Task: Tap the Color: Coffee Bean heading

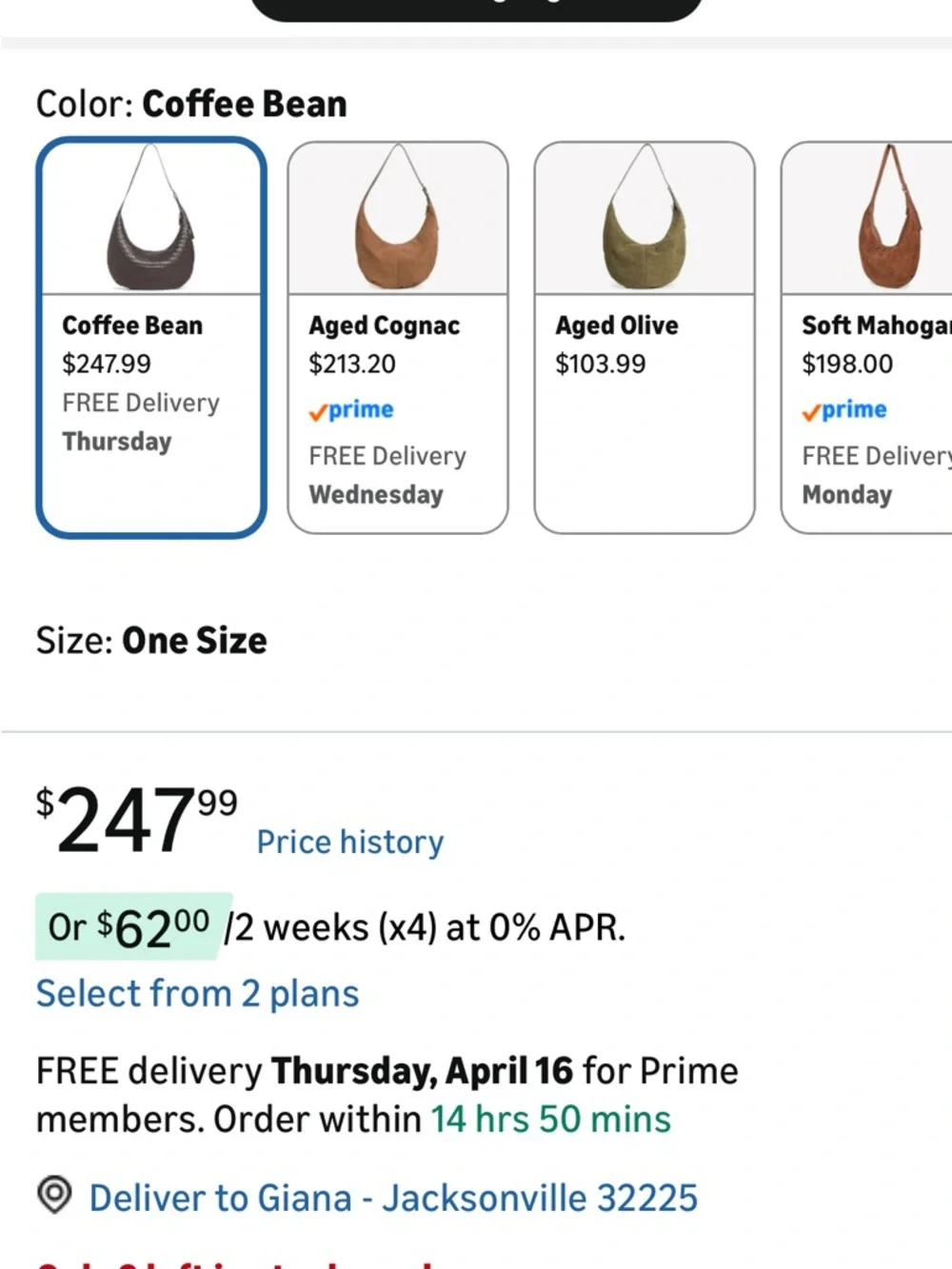Action: [x=191, y=104]
